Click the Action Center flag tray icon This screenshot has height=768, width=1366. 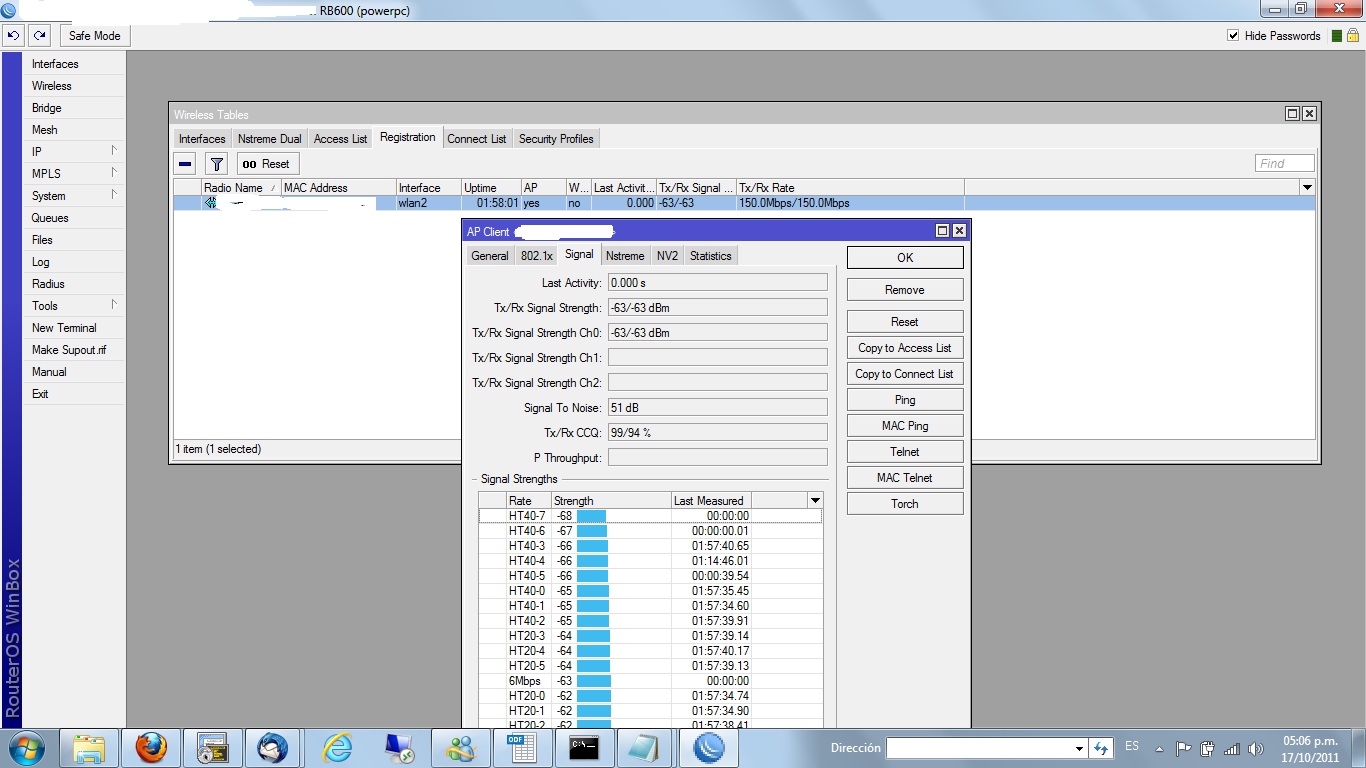tap(1184, 748)
